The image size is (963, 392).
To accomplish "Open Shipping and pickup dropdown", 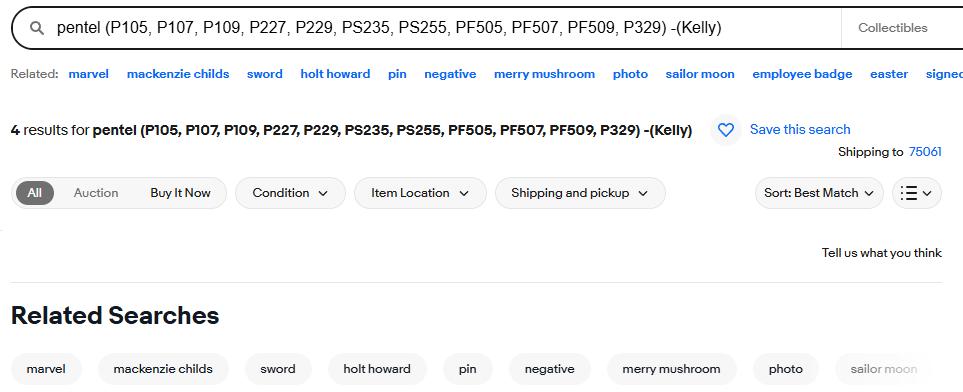I will (580, 193).
